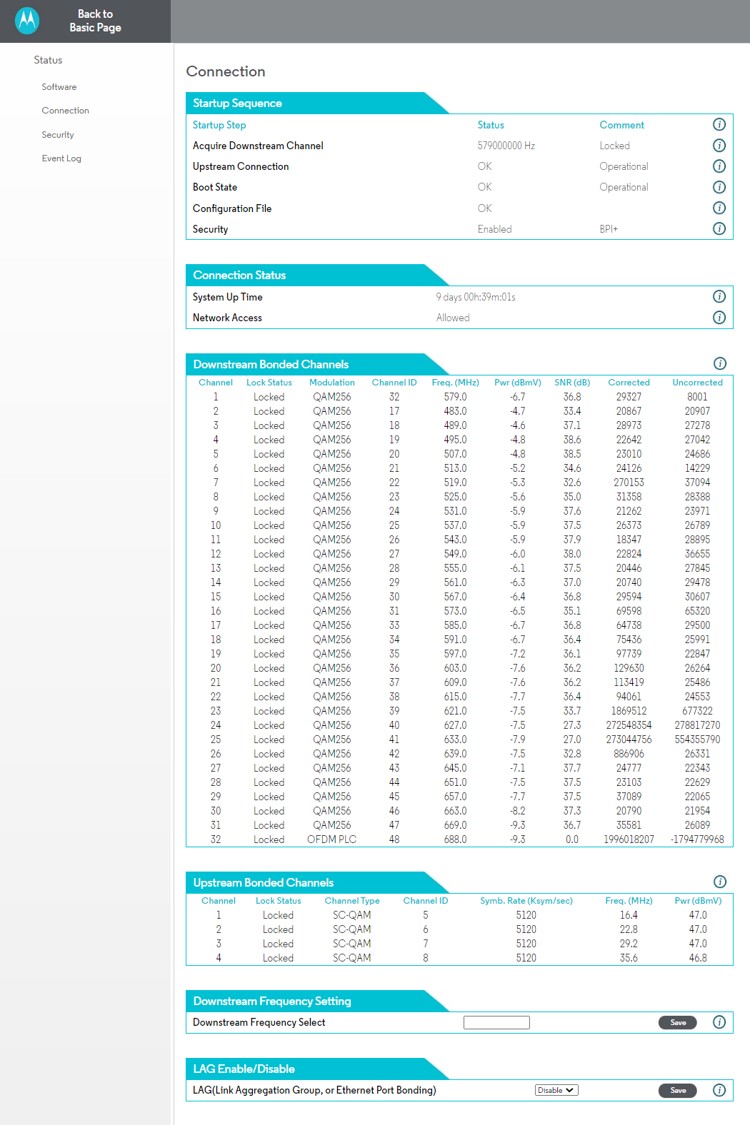
Task: Click the Symb. Rate column header
Action: click(x=526, y=900)
